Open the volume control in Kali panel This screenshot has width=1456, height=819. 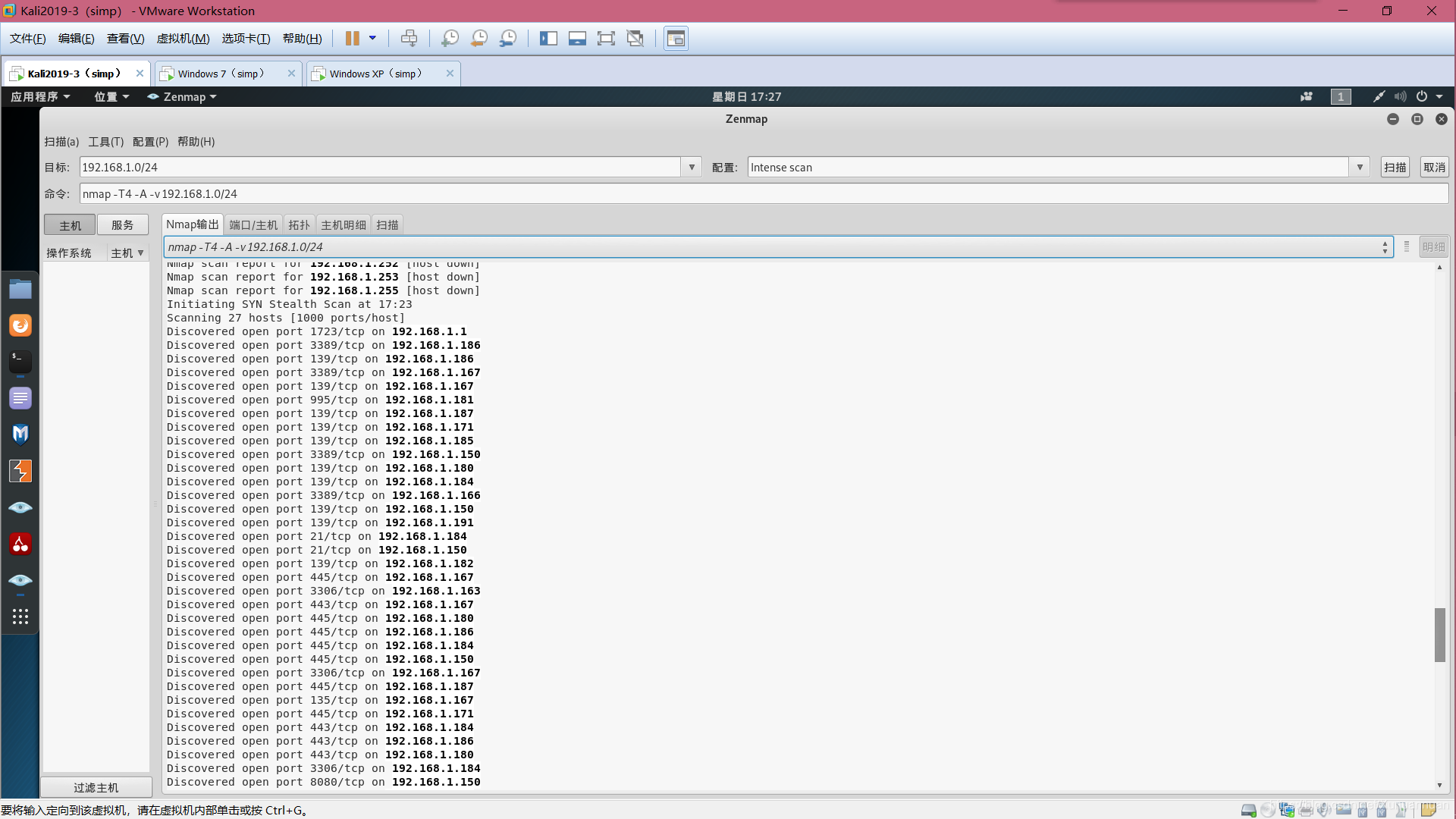(x=1400, y=96)
